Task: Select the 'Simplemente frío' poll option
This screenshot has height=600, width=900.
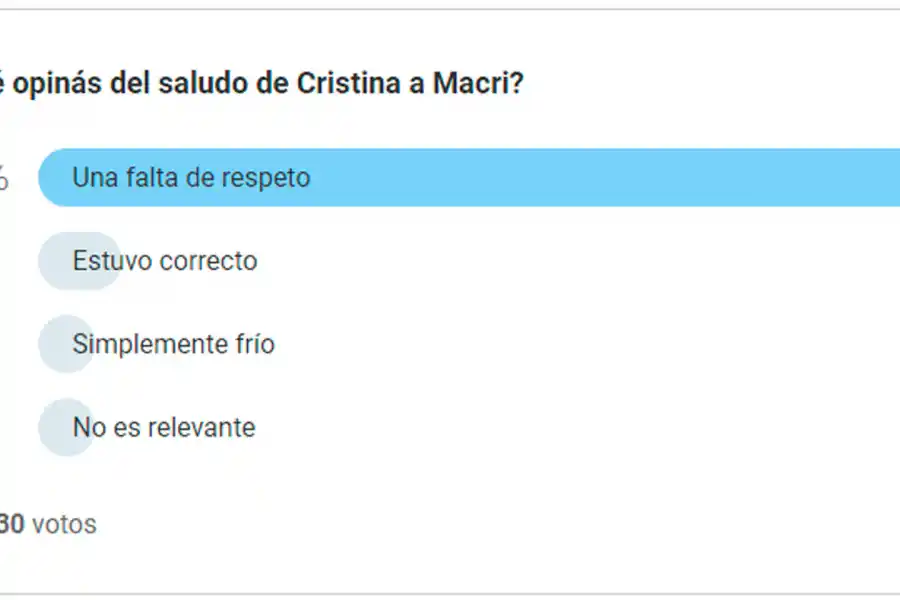Action: point(174,343)
